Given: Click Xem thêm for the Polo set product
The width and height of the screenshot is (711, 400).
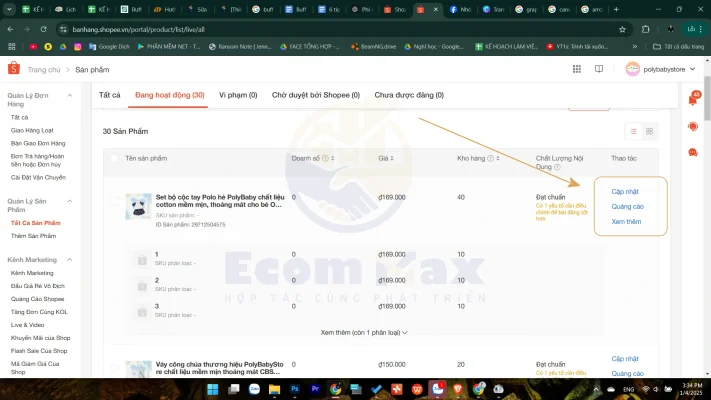Looking at the screenshot, I should 626,222.
